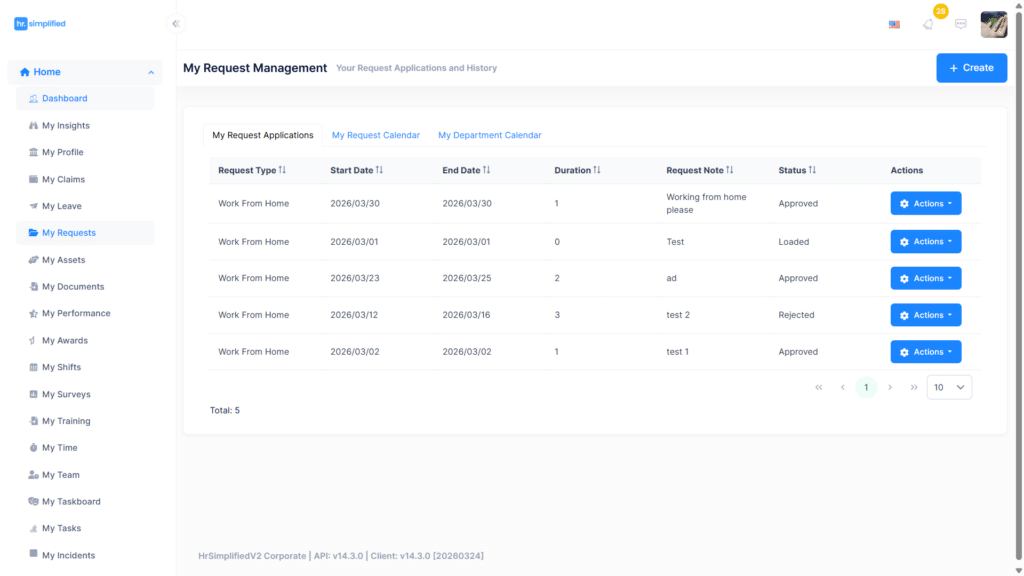This screenshot has height=576, width=1024.
Task: Click the US flag language icon
Action: point(895,24)
